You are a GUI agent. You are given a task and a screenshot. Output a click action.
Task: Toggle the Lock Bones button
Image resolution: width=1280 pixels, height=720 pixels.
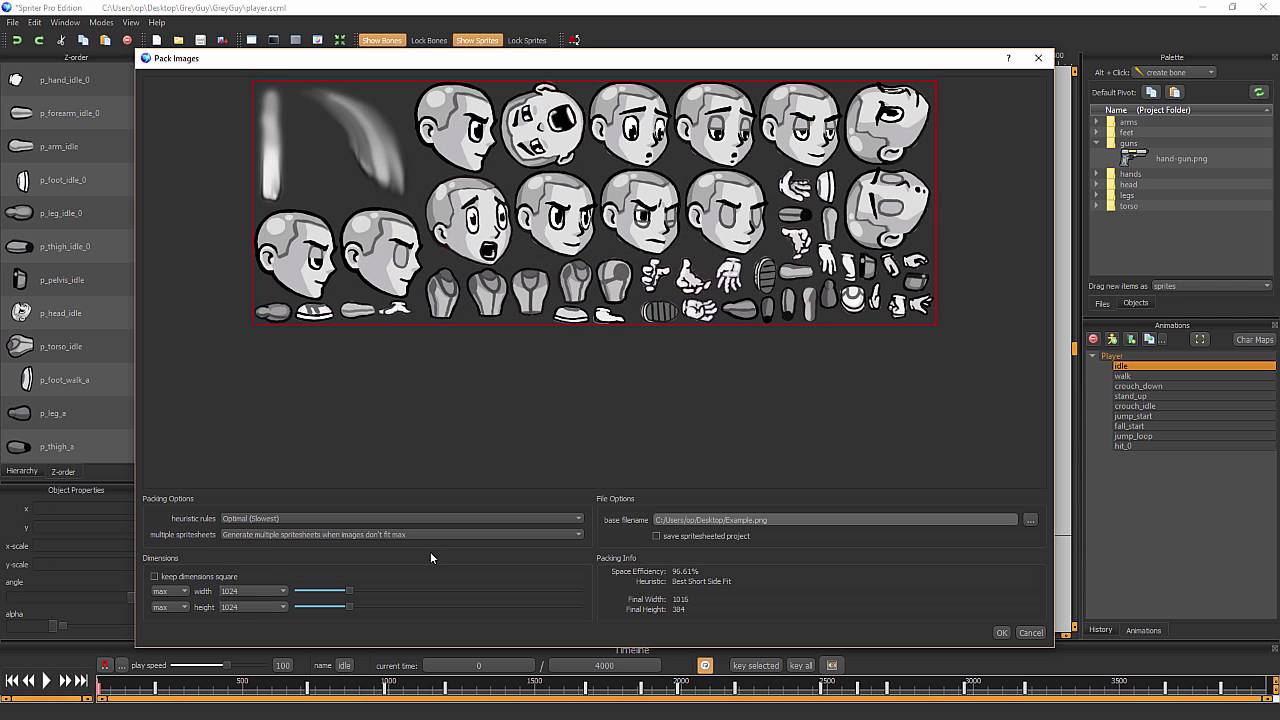click(x=429, y=40)
